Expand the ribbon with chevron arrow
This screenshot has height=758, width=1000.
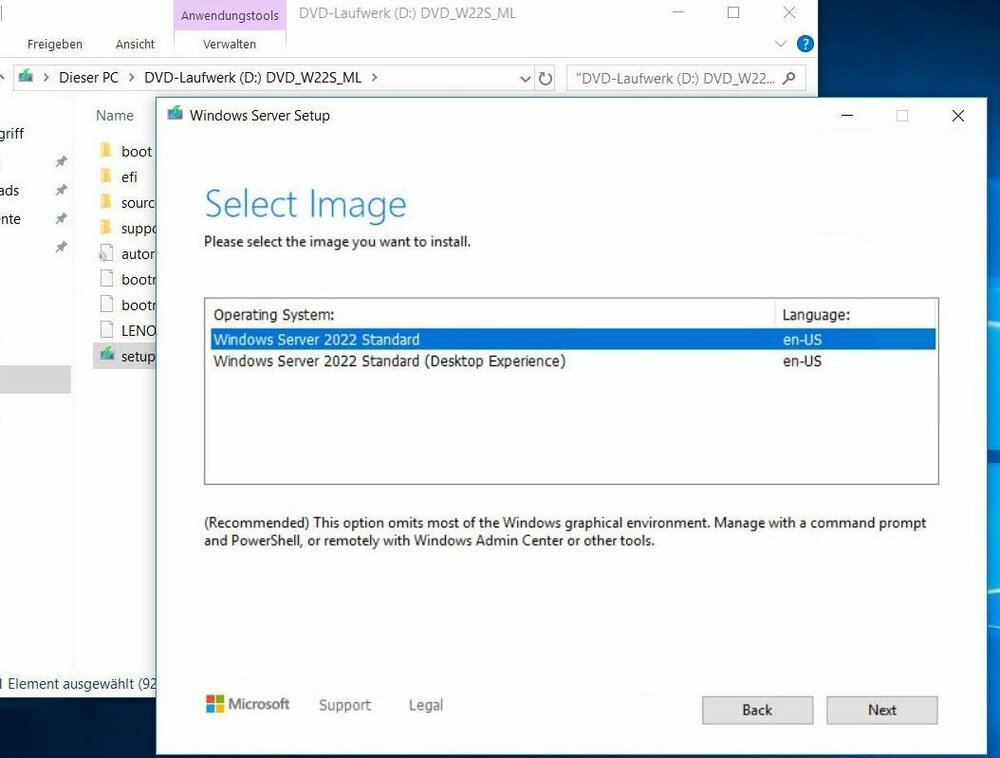point(781,44)
